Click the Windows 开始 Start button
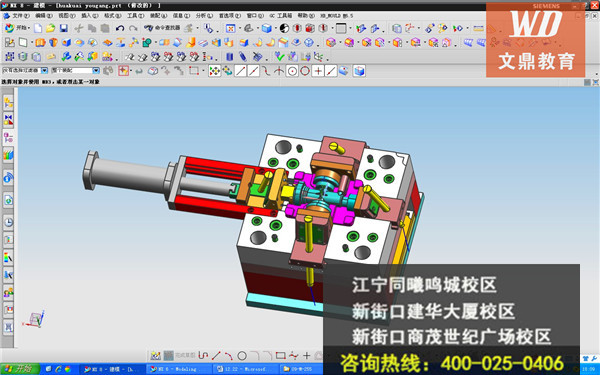This screenshot has width=600, height=375. [20, 369]
